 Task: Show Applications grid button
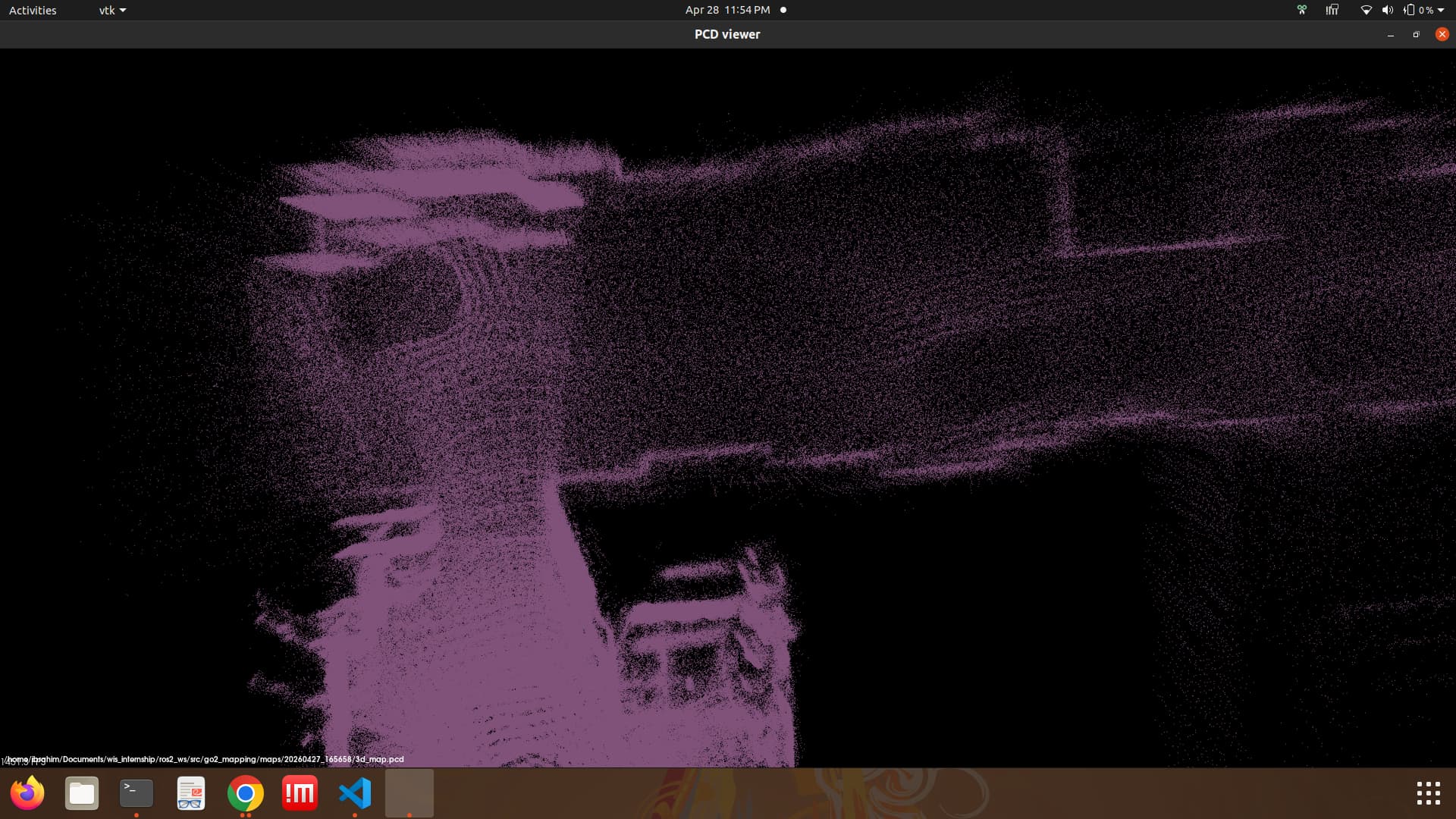tap(1428, 793)
